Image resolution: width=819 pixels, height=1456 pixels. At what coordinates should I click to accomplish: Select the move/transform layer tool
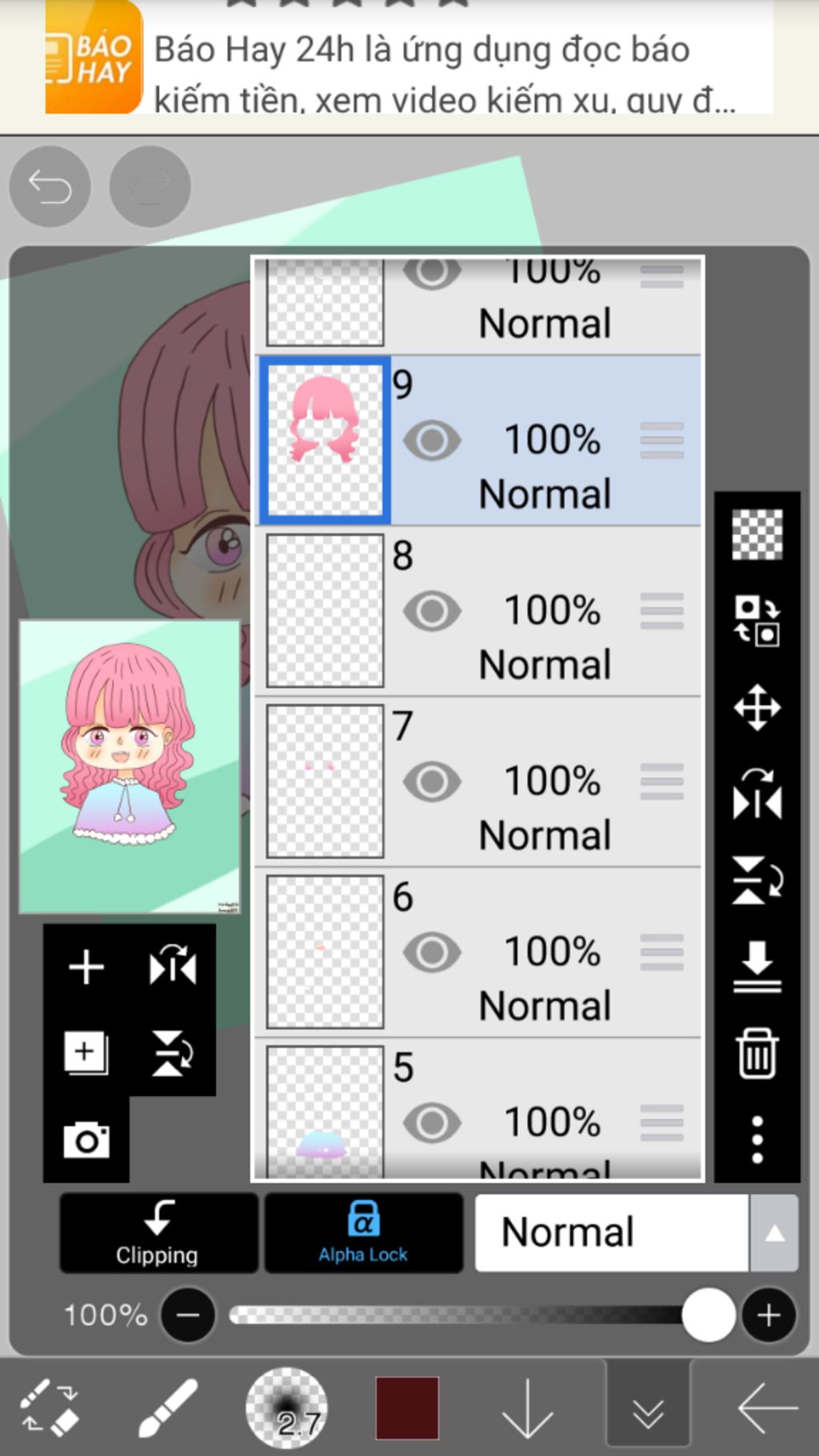click(757, 707)
